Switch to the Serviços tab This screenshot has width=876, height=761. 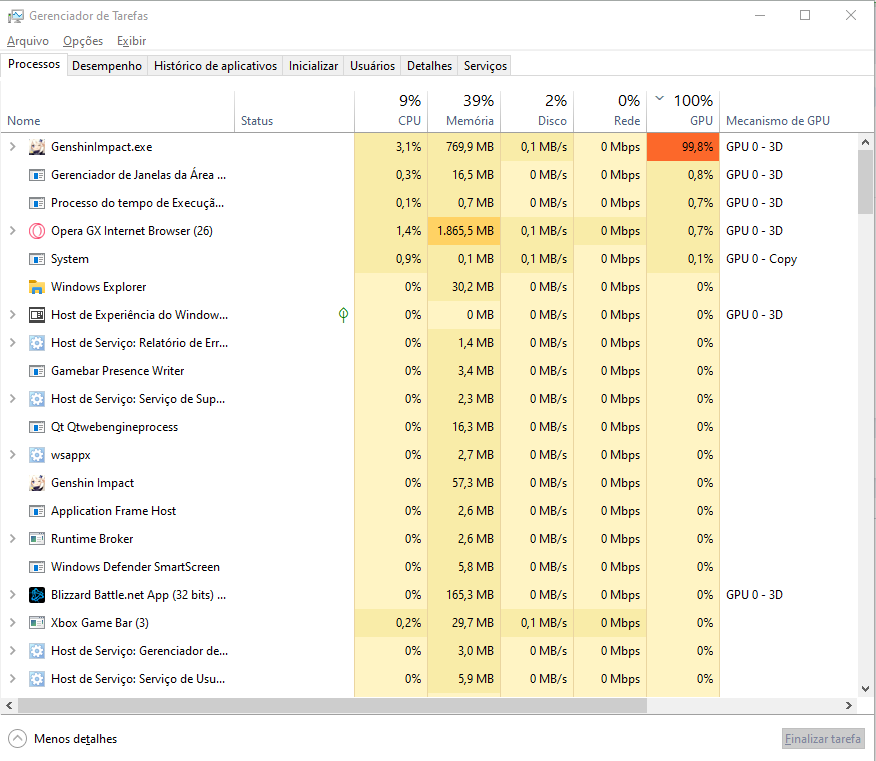[485, 66]
